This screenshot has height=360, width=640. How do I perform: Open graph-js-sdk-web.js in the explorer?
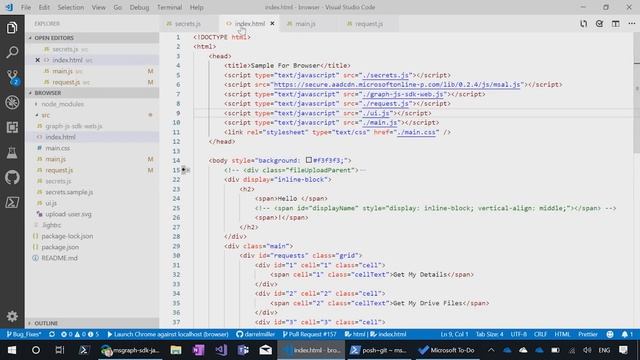click(73, 126)
